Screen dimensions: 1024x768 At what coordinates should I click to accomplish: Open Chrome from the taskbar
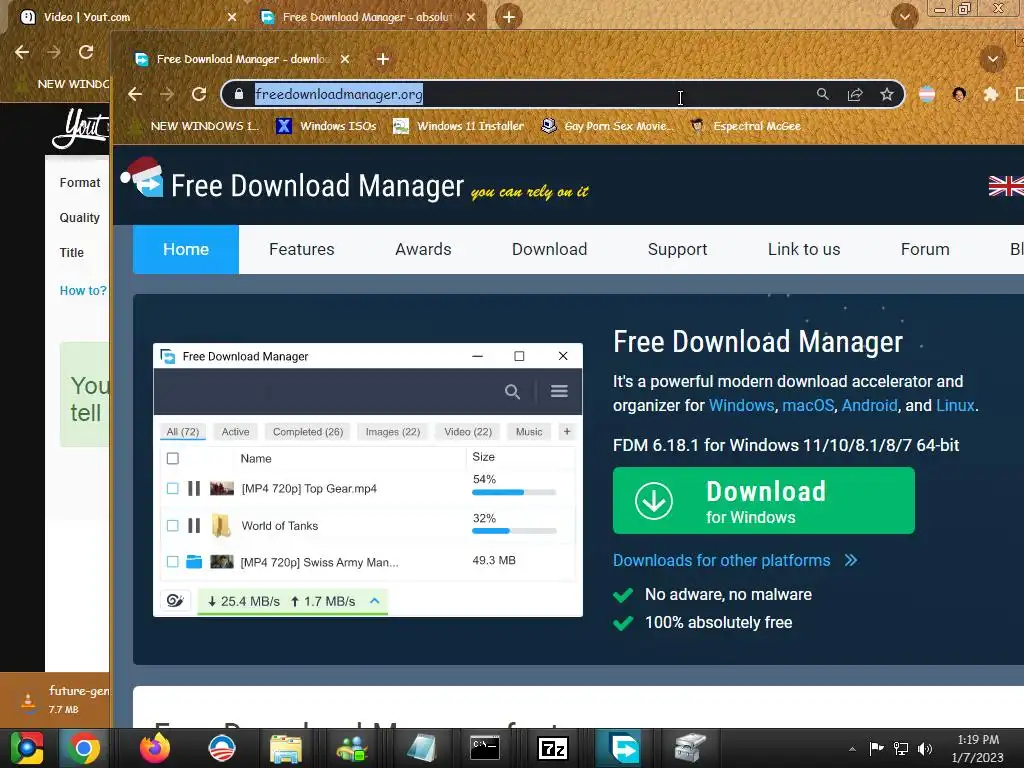click(84, 748)
